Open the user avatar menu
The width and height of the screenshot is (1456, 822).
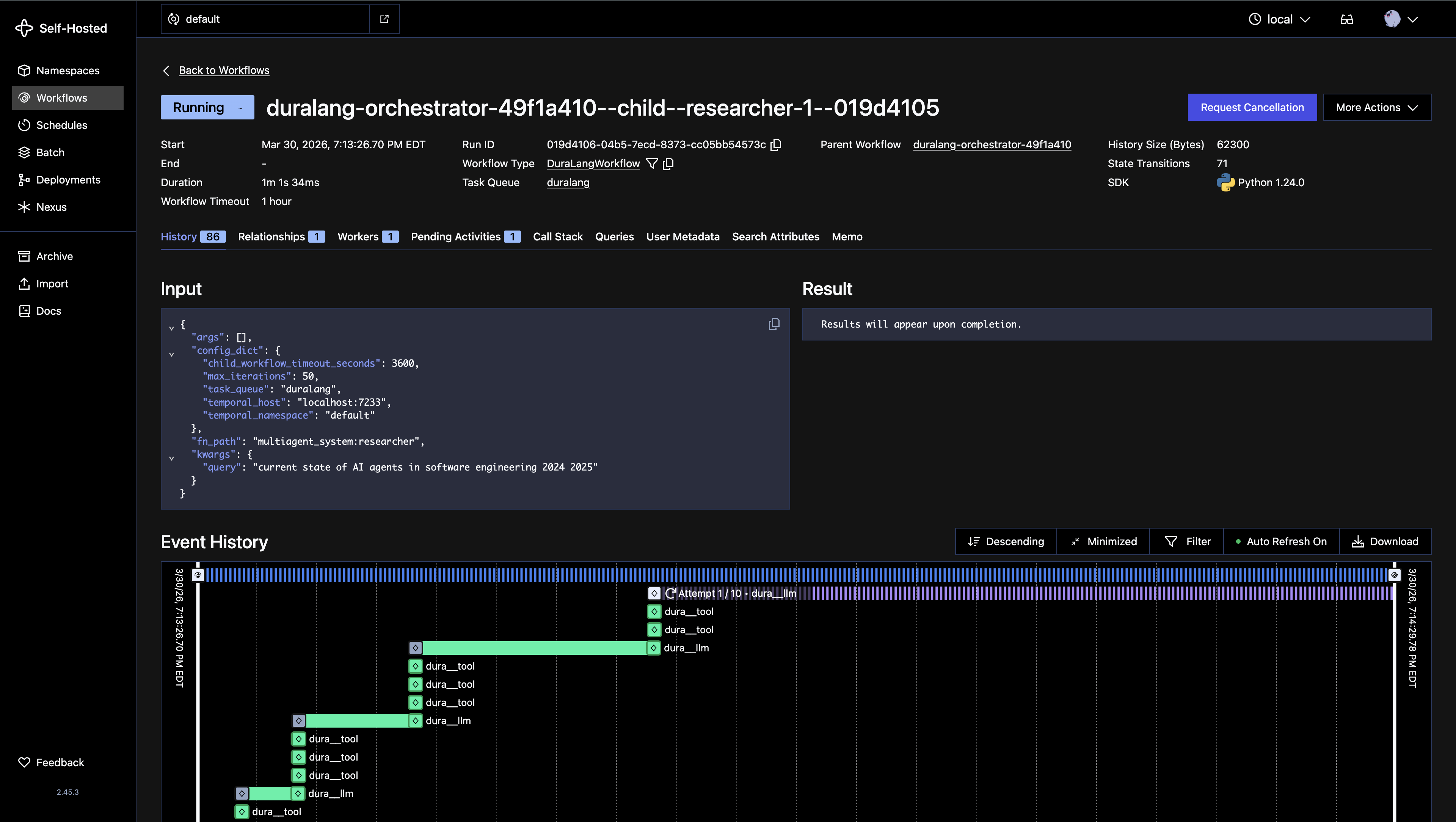click(x=1401, y=19)
